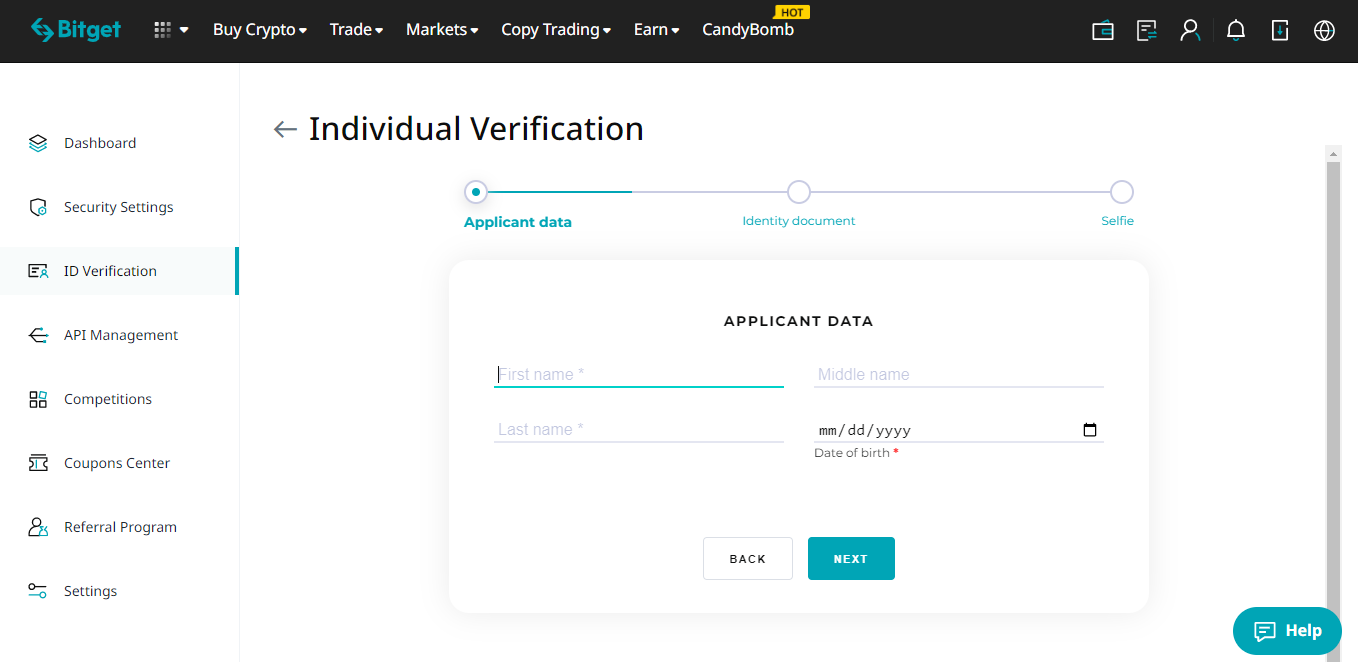The height and width of the screenshot is (662, 1358).
Task: Expand the caret beside apps grid
Action: point(184,31)
